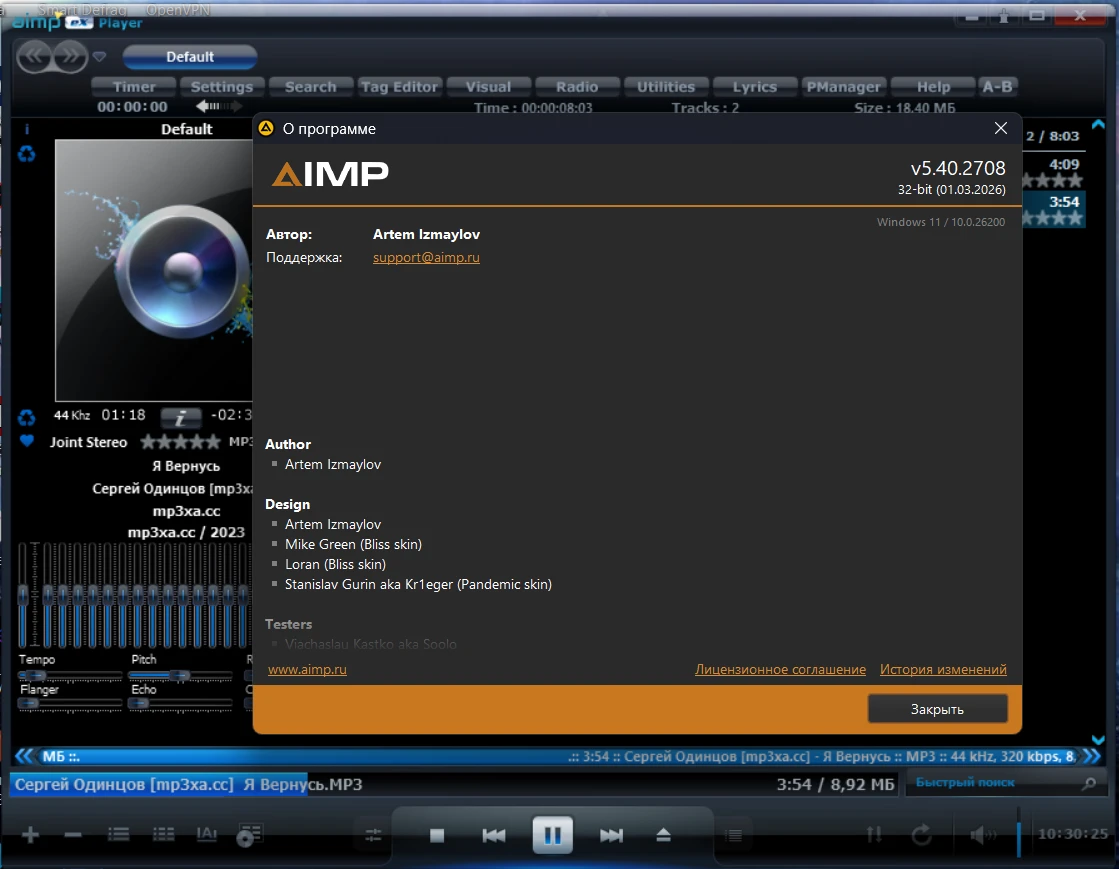Click the plus icon to add files
Screen dimensions: 1119x869
coord(31,835)
